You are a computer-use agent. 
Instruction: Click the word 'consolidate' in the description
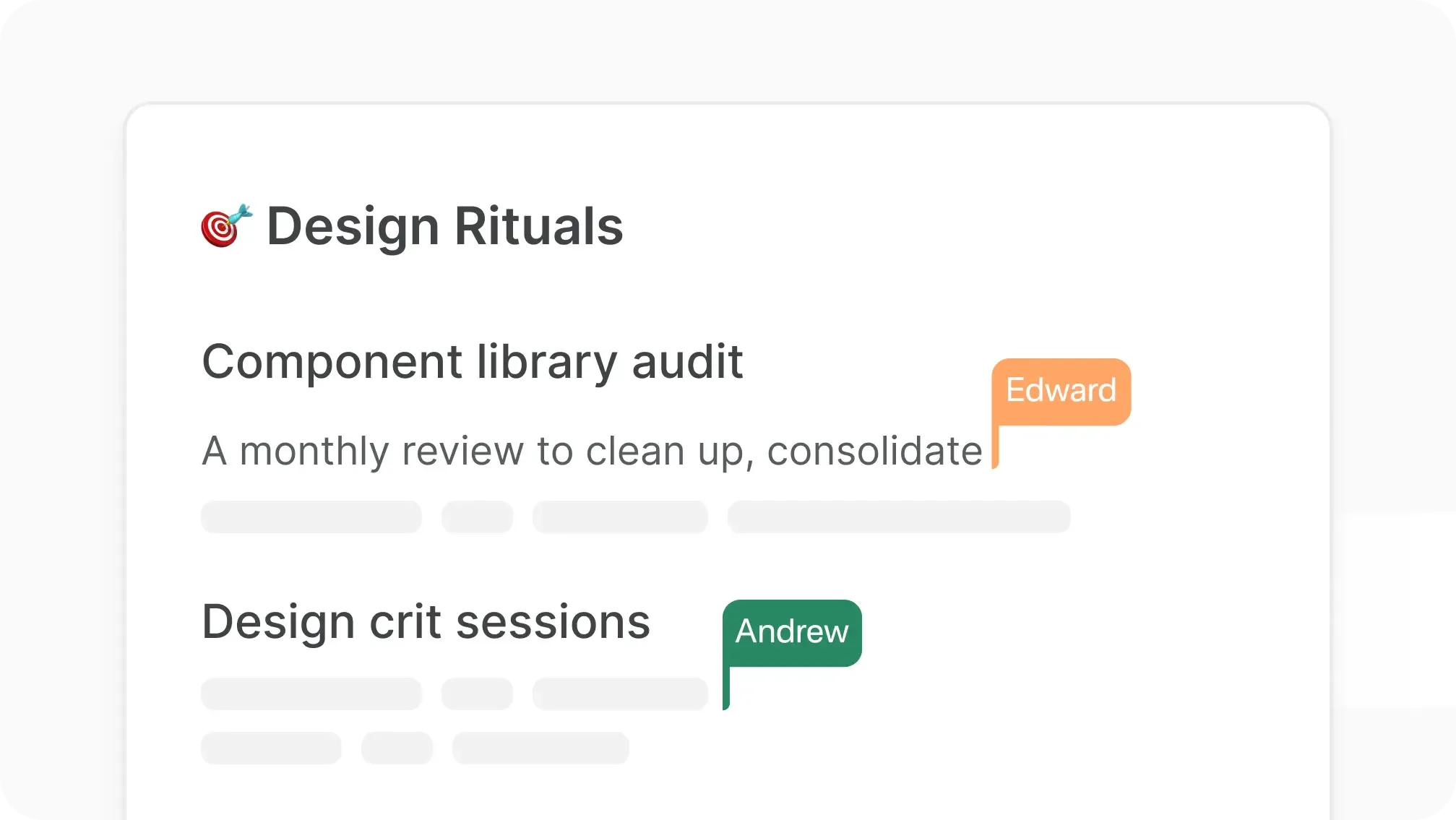point(874,452)
